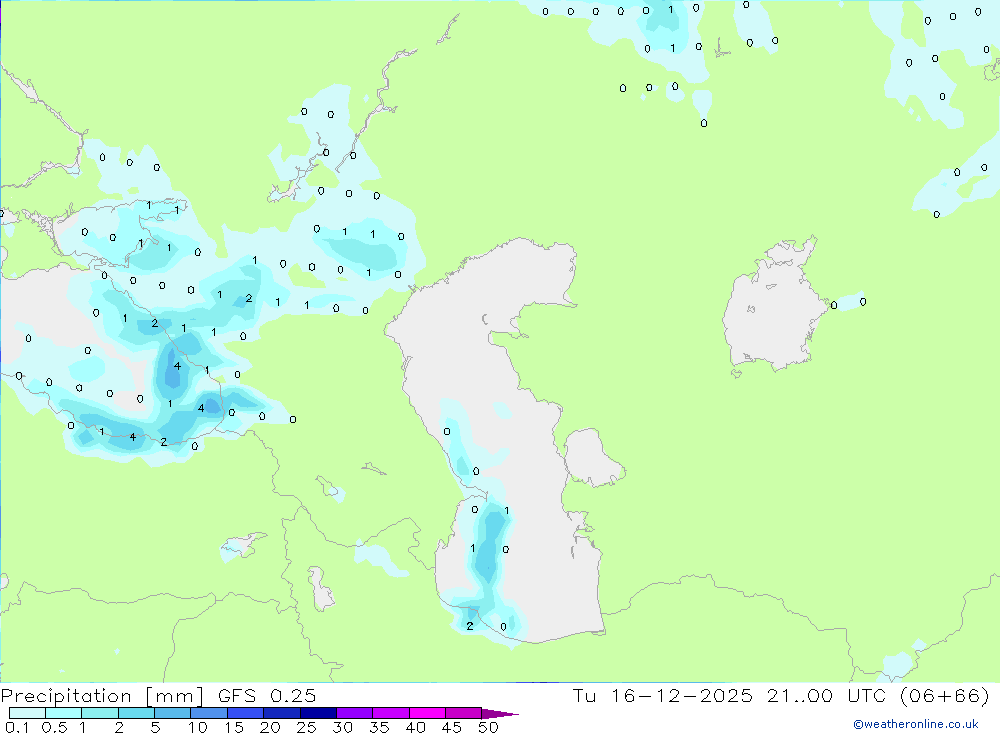Pick the 45–50 mm legend swatch
This screenshot has height=733, width=1000.
click(x=464, y=713)
